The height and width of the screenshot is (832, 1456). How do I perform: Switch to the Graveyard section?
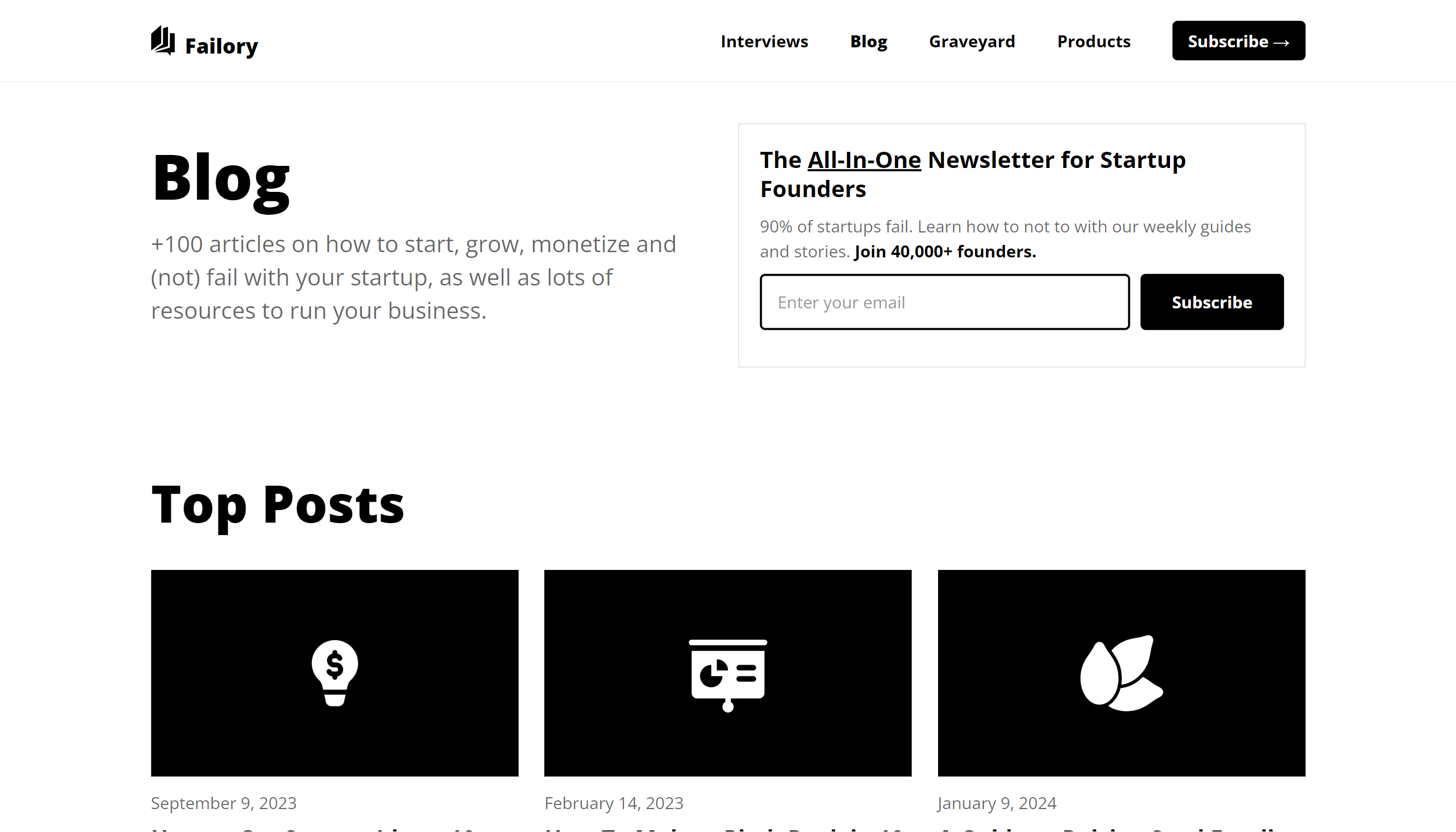coord(971,41)
